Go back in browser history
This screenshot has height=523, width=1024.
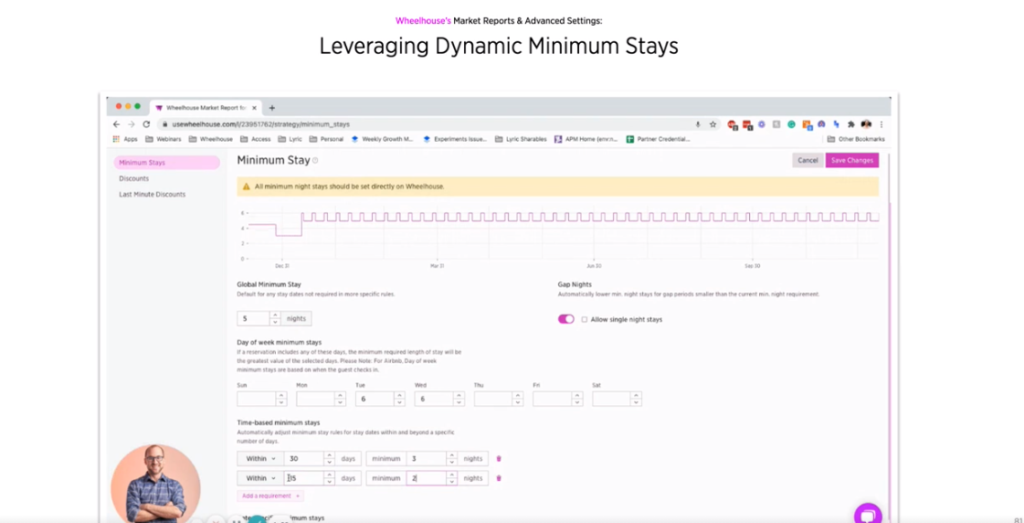[116, 124]
